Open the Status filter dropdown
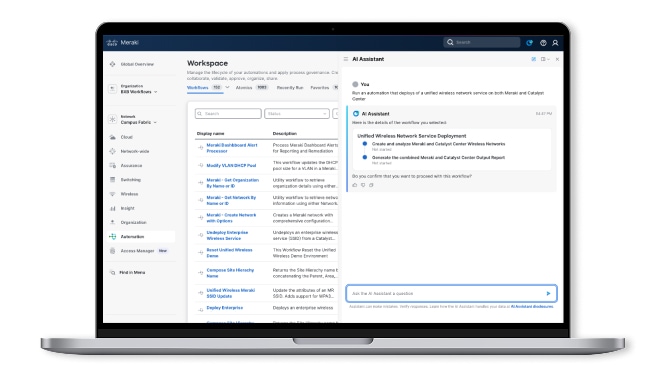666x375 pixels. click(x=297, y=114)
